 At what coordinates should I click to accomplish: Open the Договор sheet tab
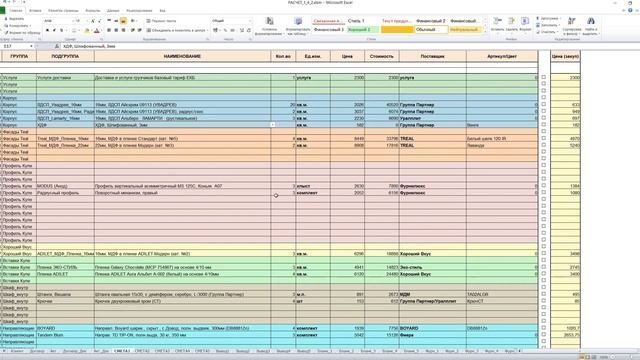(37, 351)
